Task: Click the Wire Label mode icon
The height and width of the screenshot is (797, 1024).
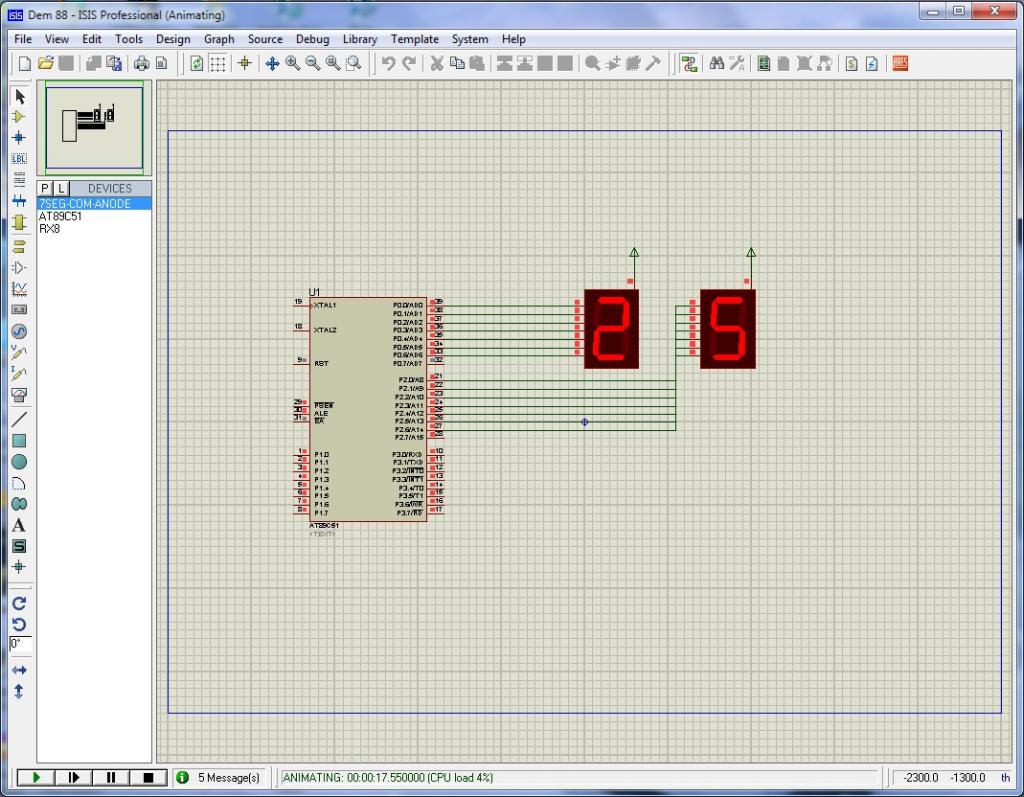Action: tap(18, 158)
